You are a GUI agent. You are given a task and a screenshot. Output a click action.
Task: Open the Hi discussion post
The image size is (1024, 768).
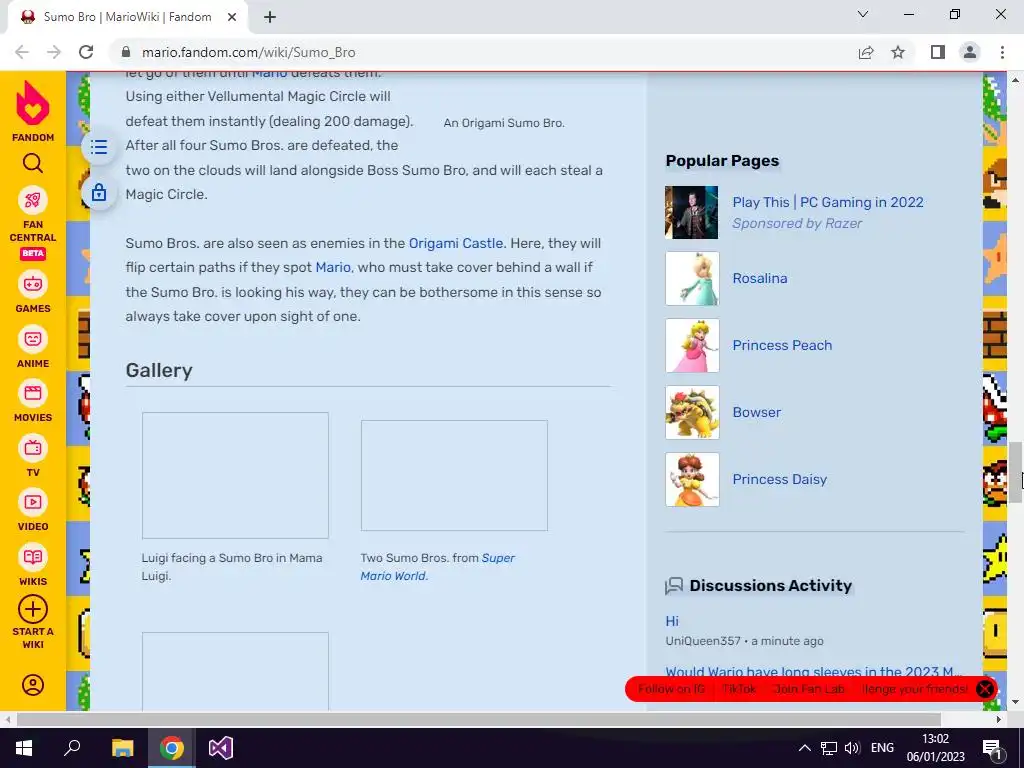point(672,621)
